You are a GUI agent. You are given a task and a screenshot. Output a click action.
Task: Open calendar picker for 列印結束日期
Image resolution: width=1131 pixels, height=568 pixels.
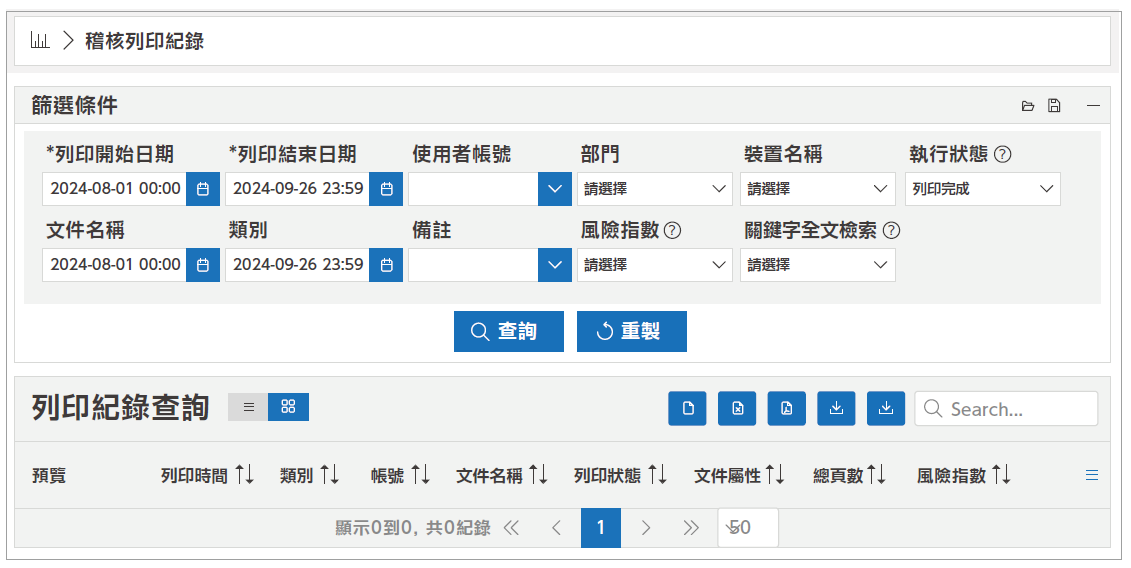pyautogui.click(x=386, y=188)
